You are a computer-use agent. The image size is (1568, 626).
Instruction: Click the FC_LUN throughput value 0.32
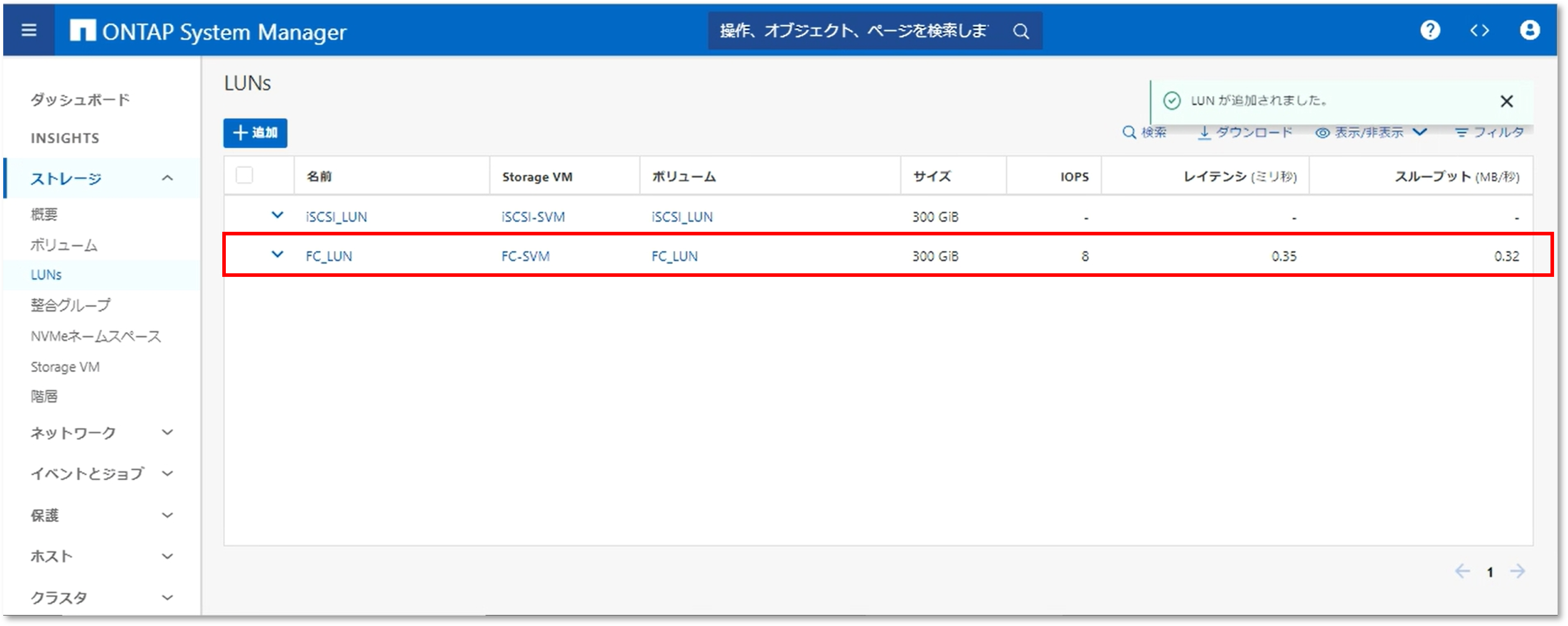click(x=1506, y=257)
